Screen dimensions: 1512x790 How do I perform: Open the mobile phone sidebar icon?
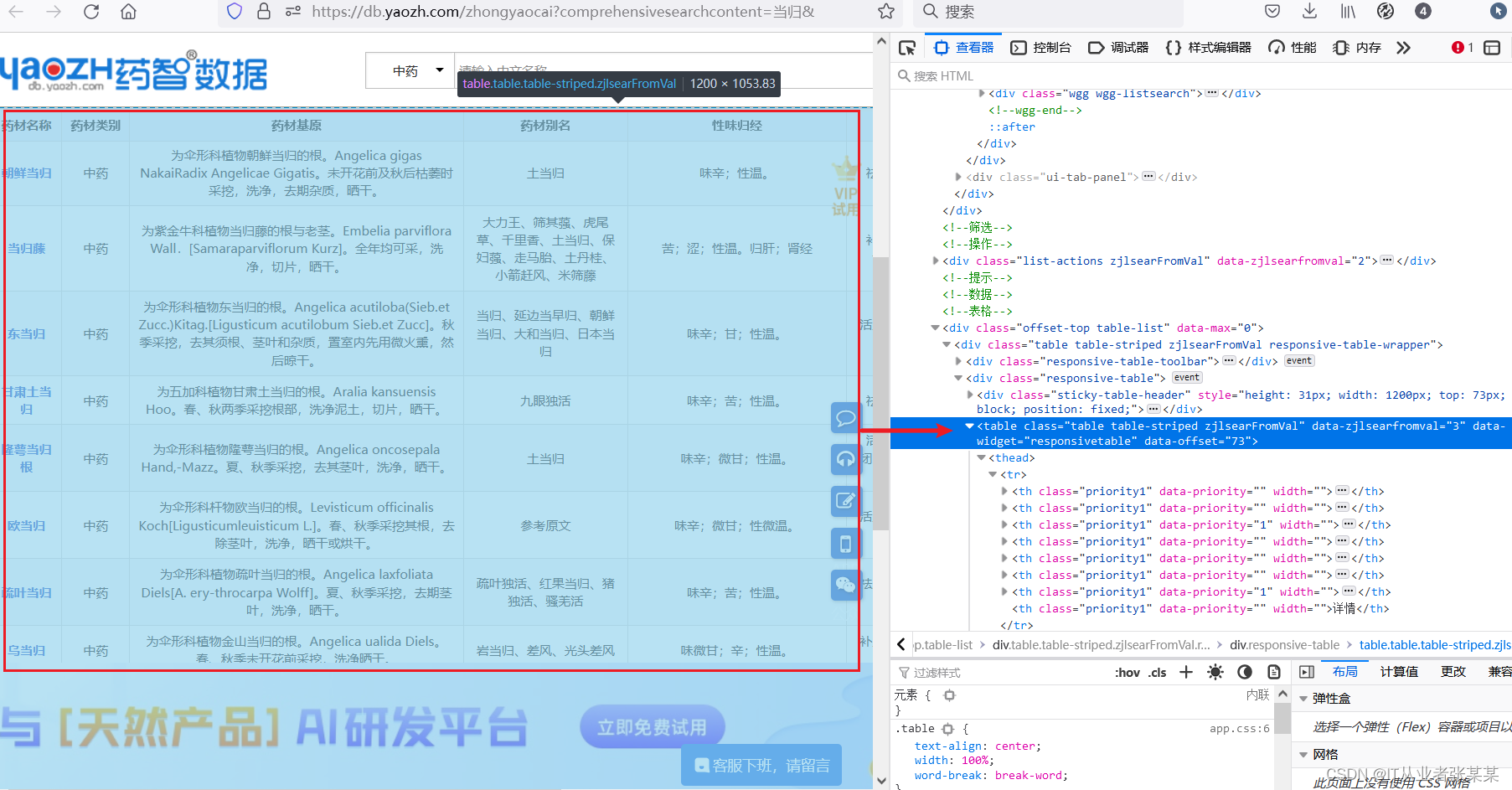pyautogui.click(x=846, y=543)
